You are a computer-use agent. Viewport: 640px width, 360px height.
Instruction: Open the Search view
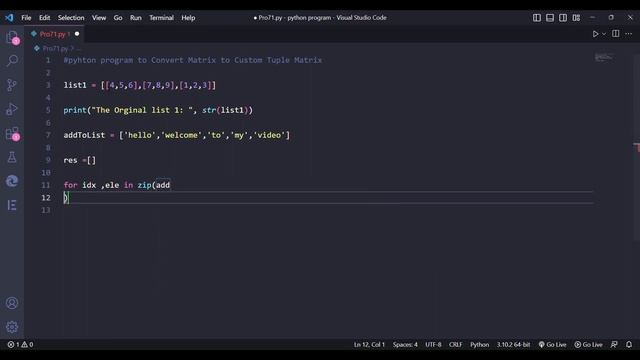[12, 61]
